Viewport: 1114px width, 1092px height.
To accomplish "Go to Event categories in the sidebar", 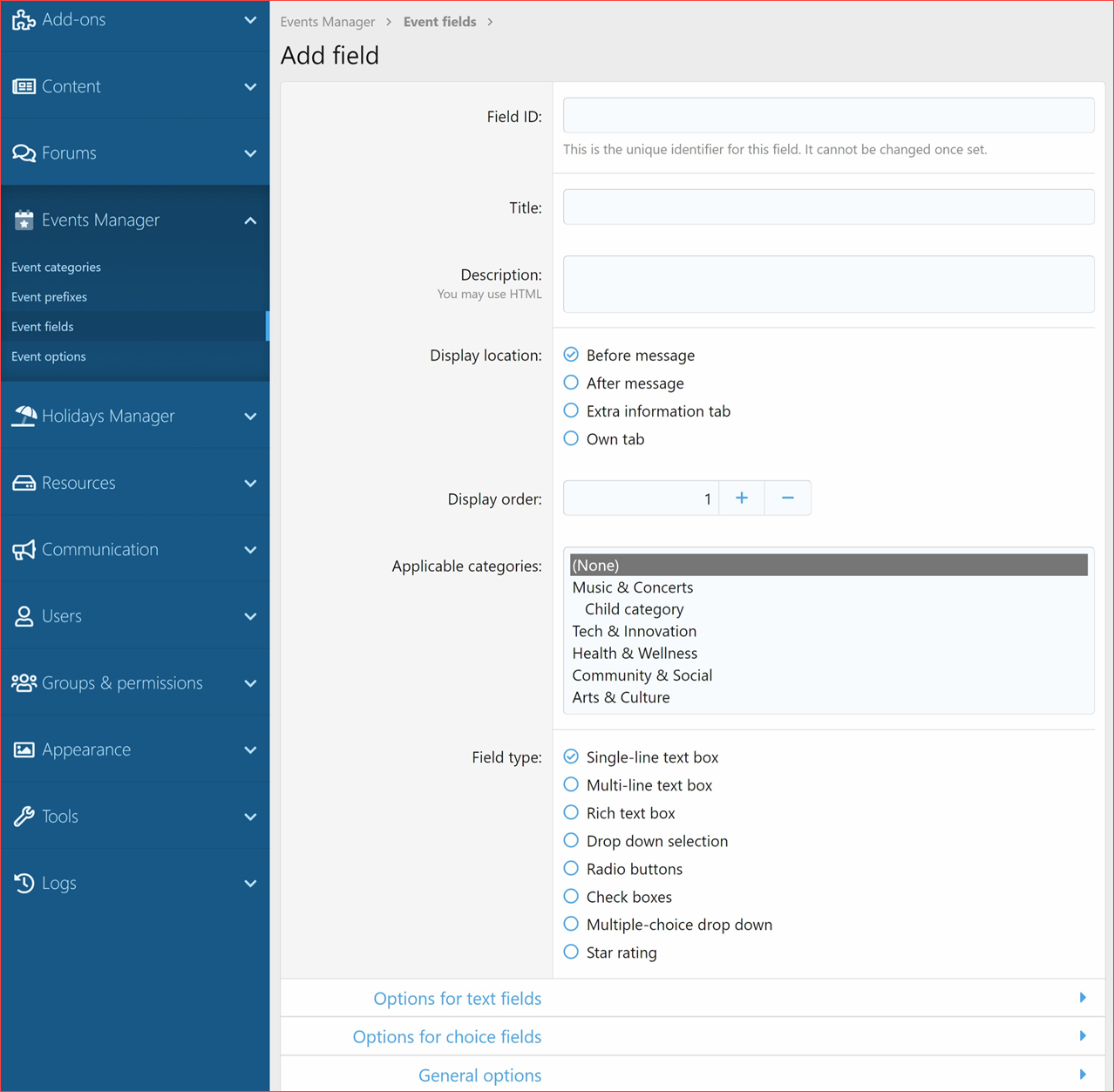I will 56,267.
